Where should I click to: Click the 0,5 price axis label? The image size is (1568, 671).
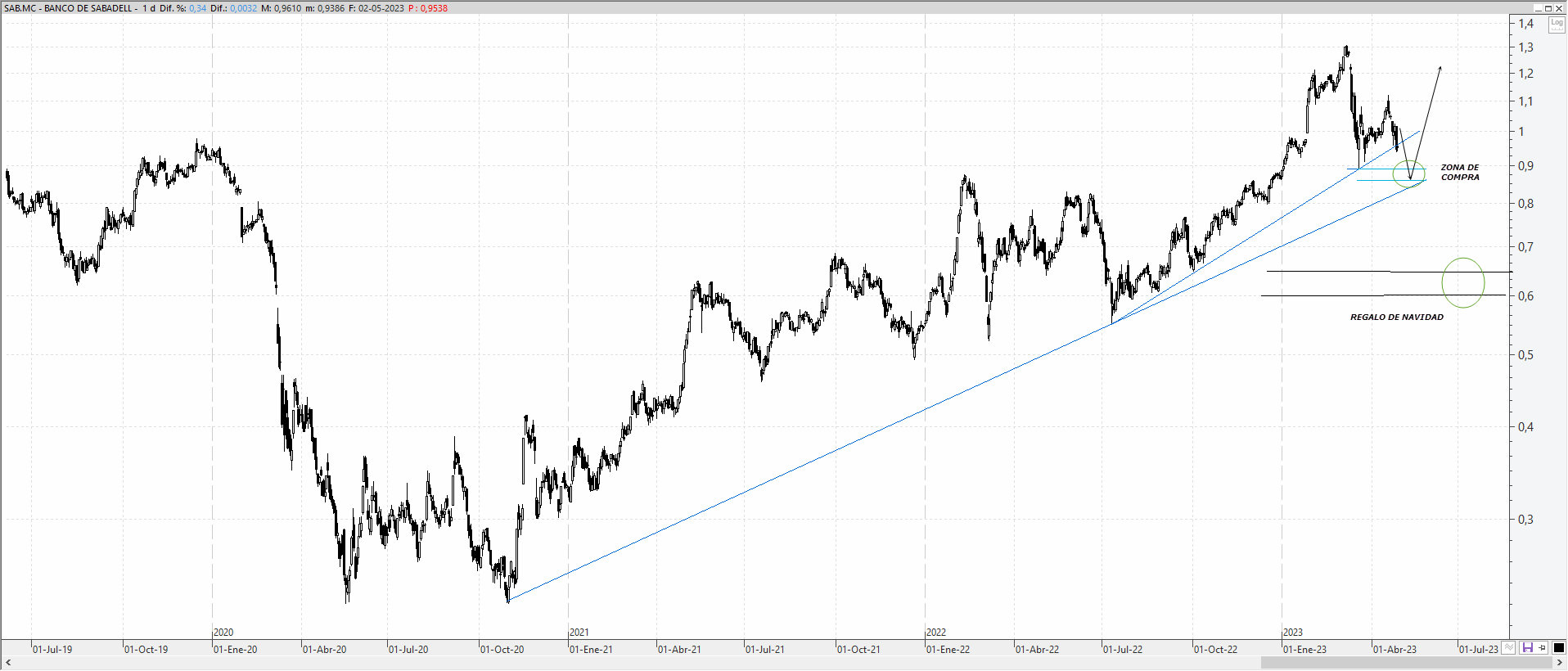coord(1526,355)
